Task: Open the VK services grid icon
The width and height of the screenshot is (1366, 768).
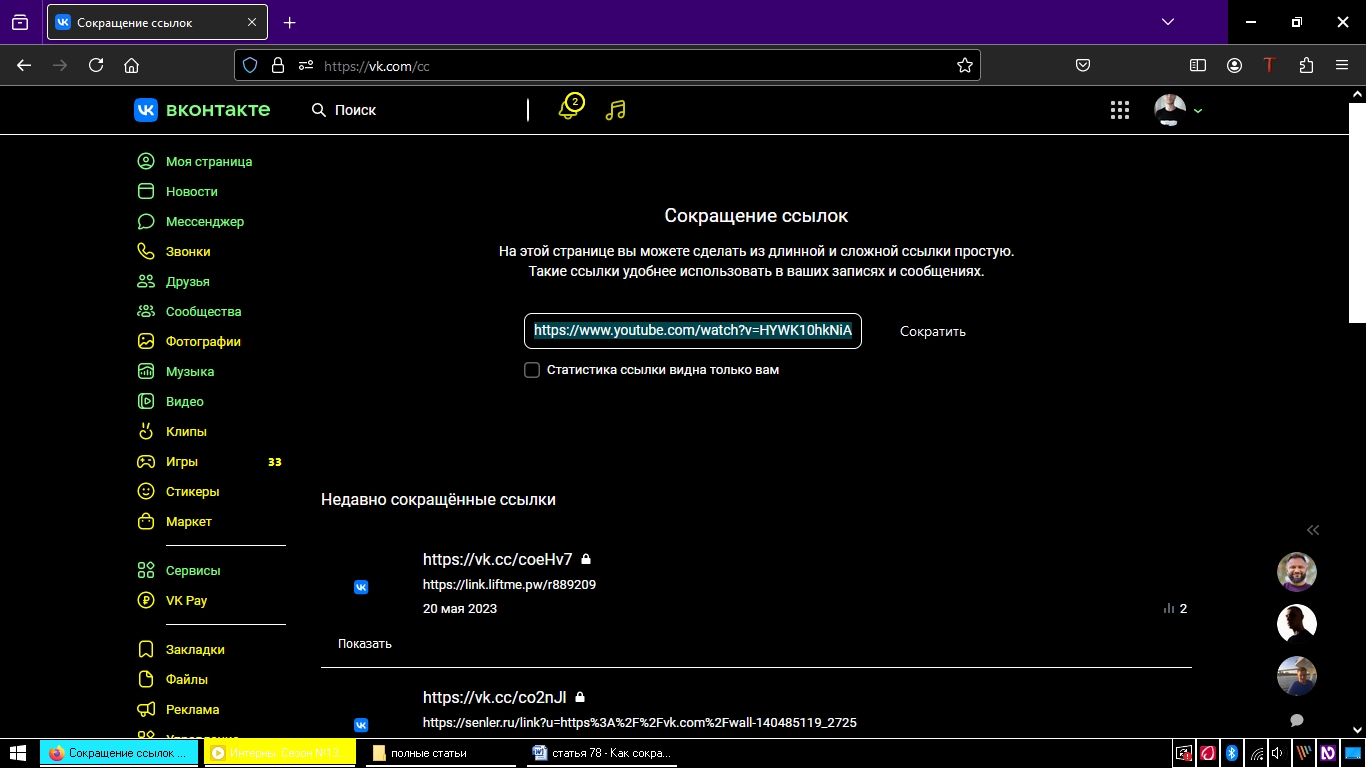Action: pyautogui.click(x=1120, y=110)
